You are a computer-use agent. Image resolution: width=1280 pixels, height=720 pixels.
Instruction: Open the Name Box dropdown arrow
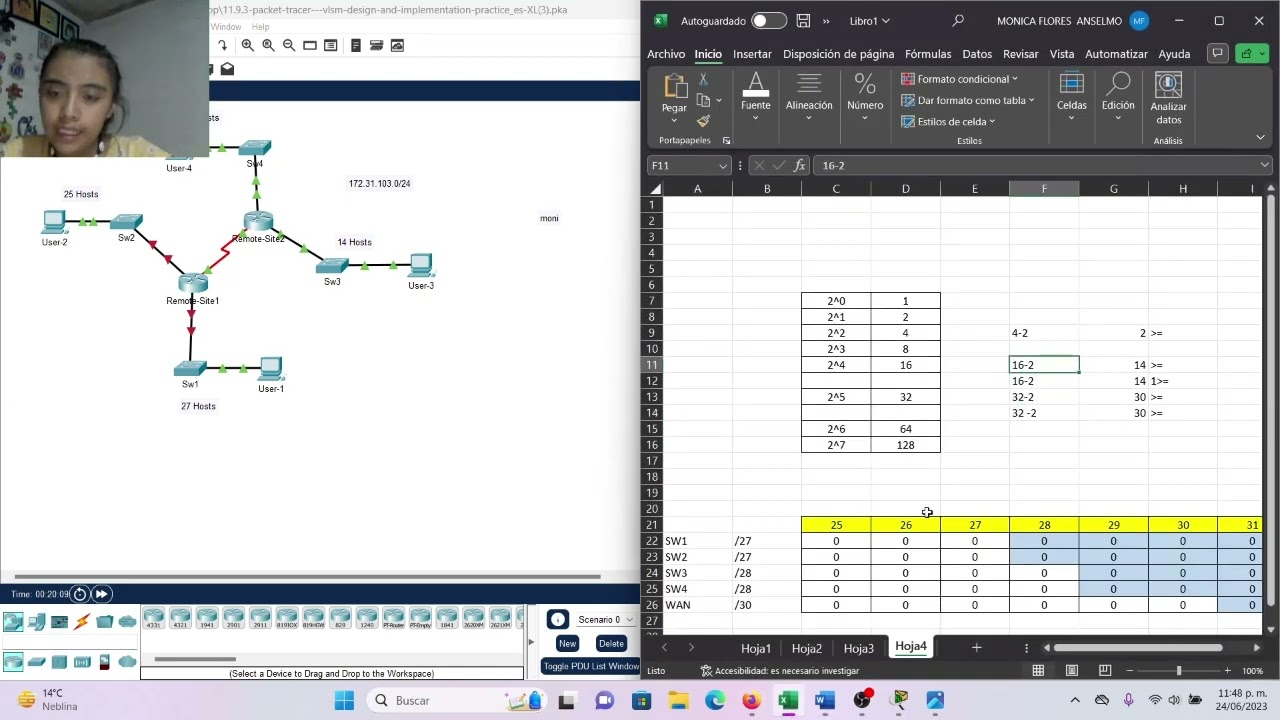coord(722,166)
